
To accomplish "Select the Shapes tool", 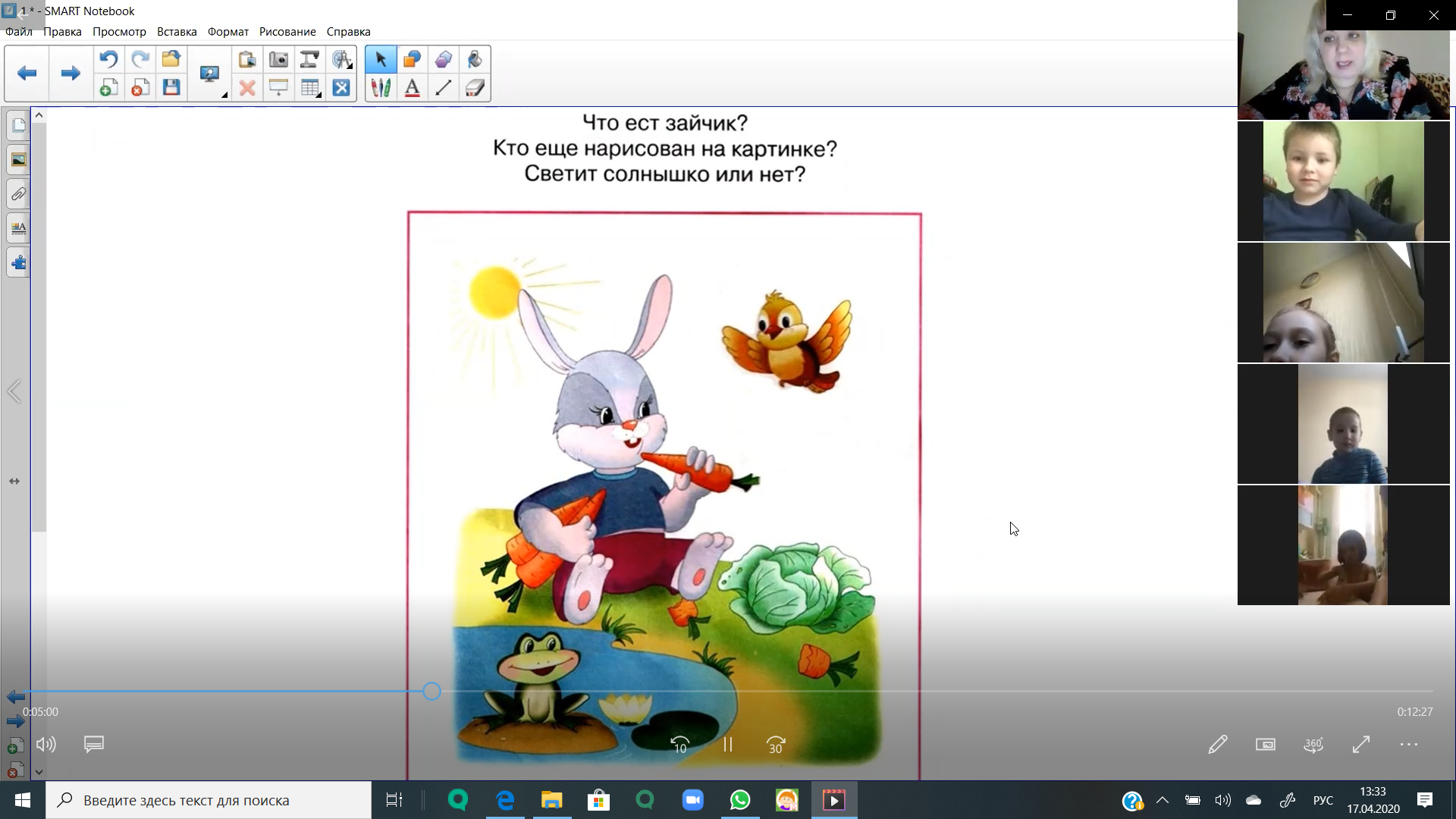I will 413,59.
